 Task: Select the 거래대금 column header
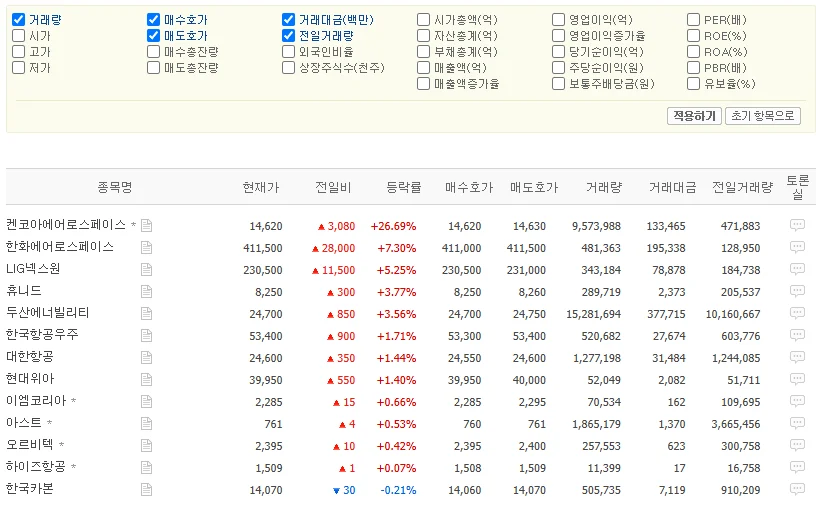[x=672, y=187]
